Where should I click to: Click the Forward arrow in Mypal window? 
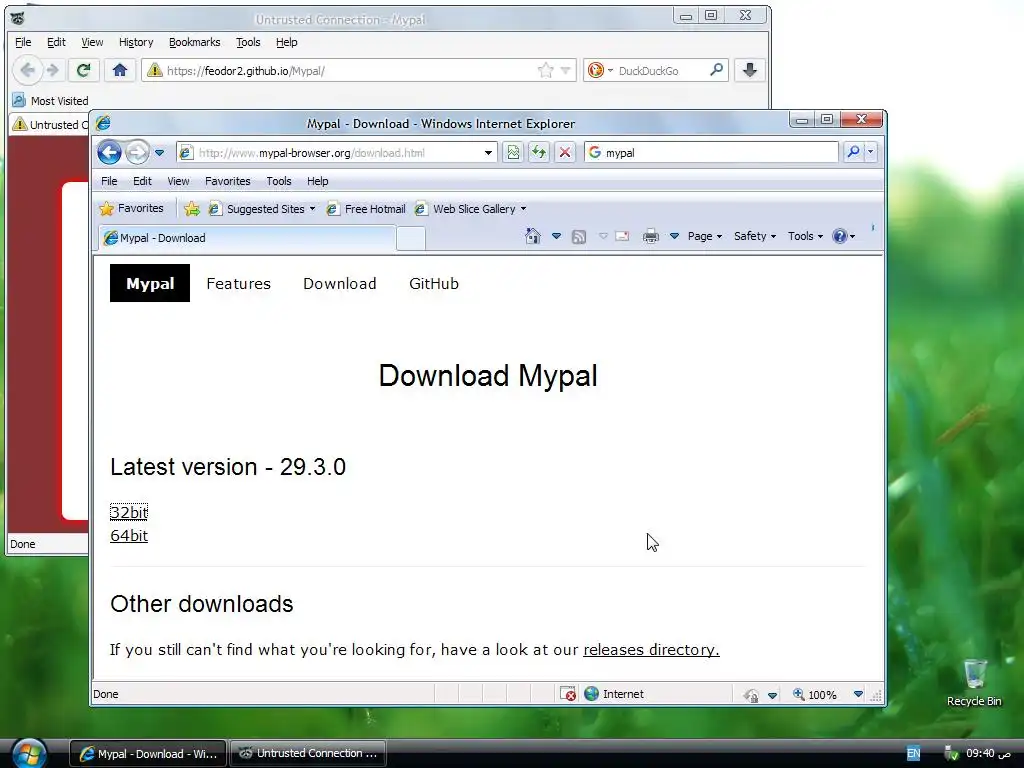(53, 70)
